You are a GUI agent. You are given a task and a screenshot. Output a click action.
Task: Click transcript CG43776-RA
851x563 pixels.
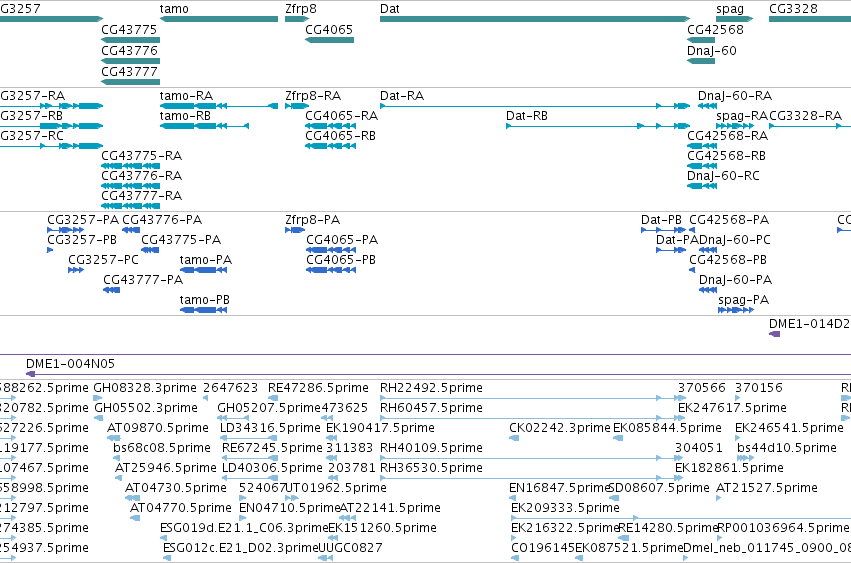[142, 176]
